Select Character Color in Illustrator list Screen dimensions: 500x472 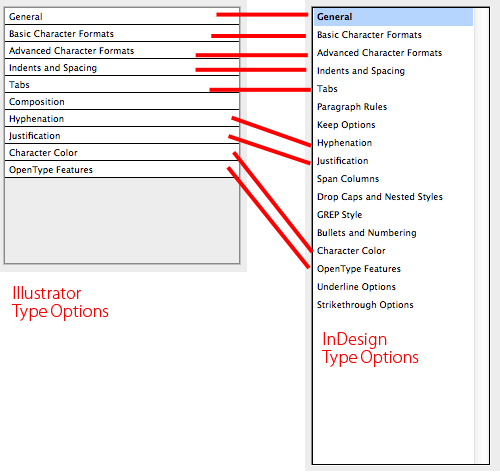[122, 152]
